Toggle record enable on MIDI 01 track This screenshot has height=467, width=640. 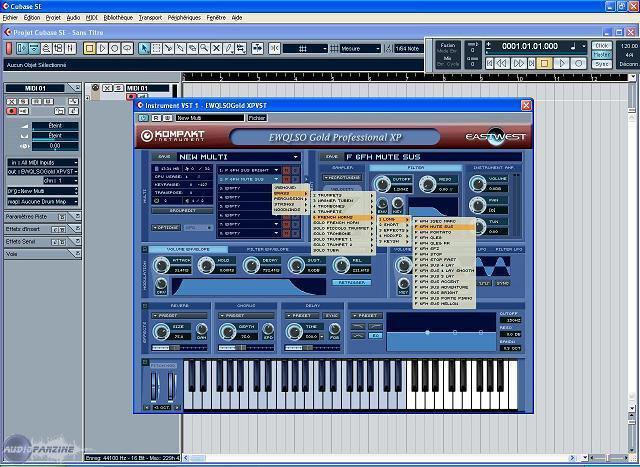point(131,97)
